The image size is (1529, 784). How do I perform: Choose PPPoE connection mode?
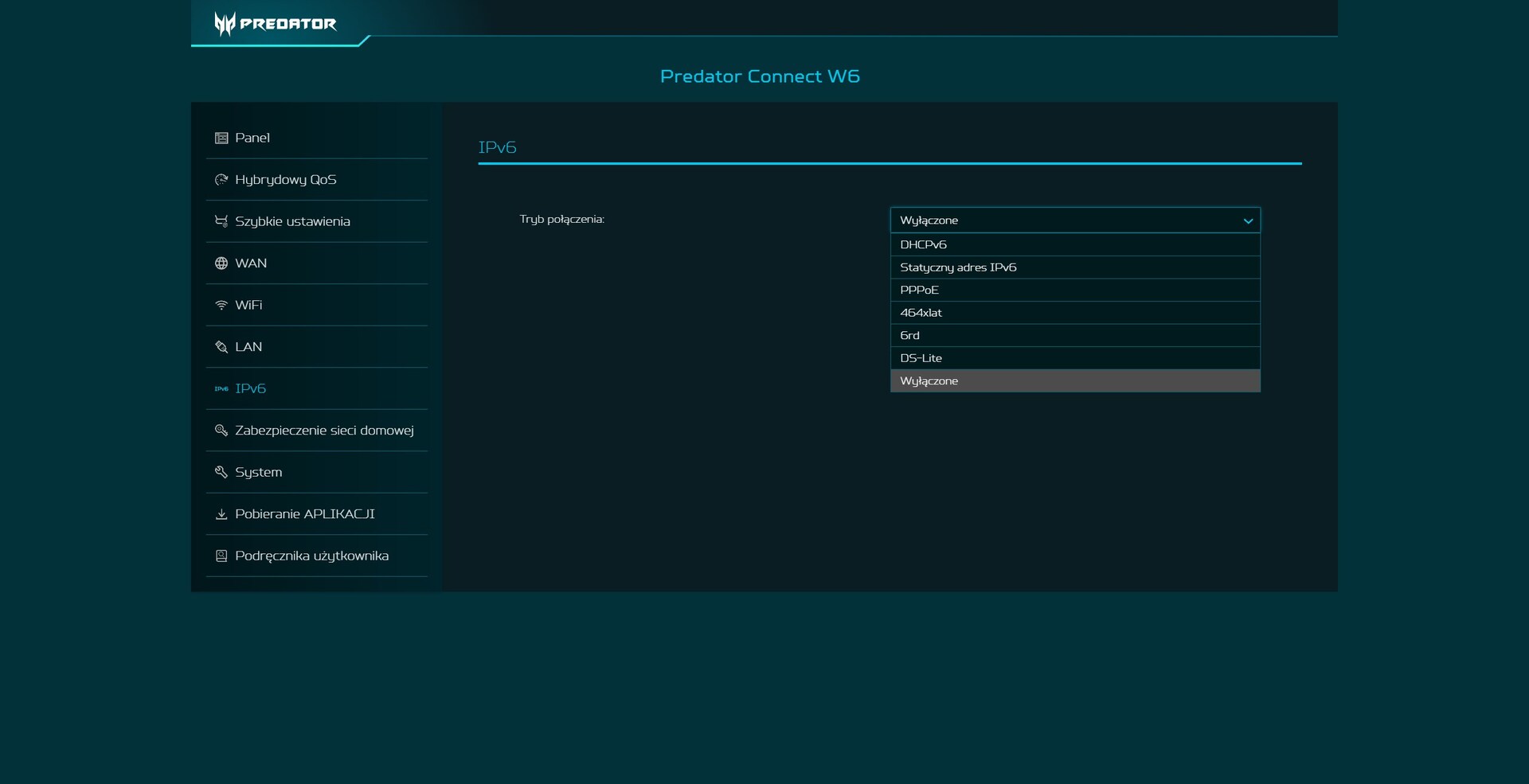(x=1075, y=290)
